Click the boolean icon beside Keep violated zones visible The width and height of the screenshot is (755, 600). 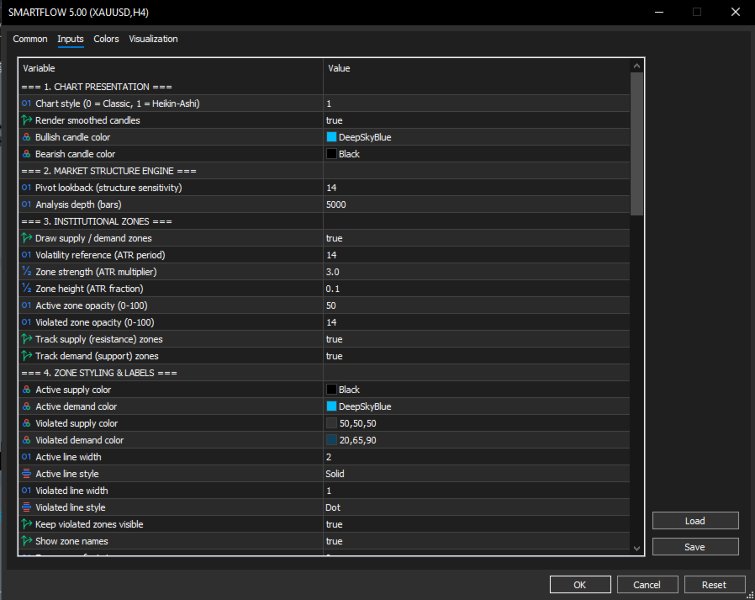[x=26, y=524]
